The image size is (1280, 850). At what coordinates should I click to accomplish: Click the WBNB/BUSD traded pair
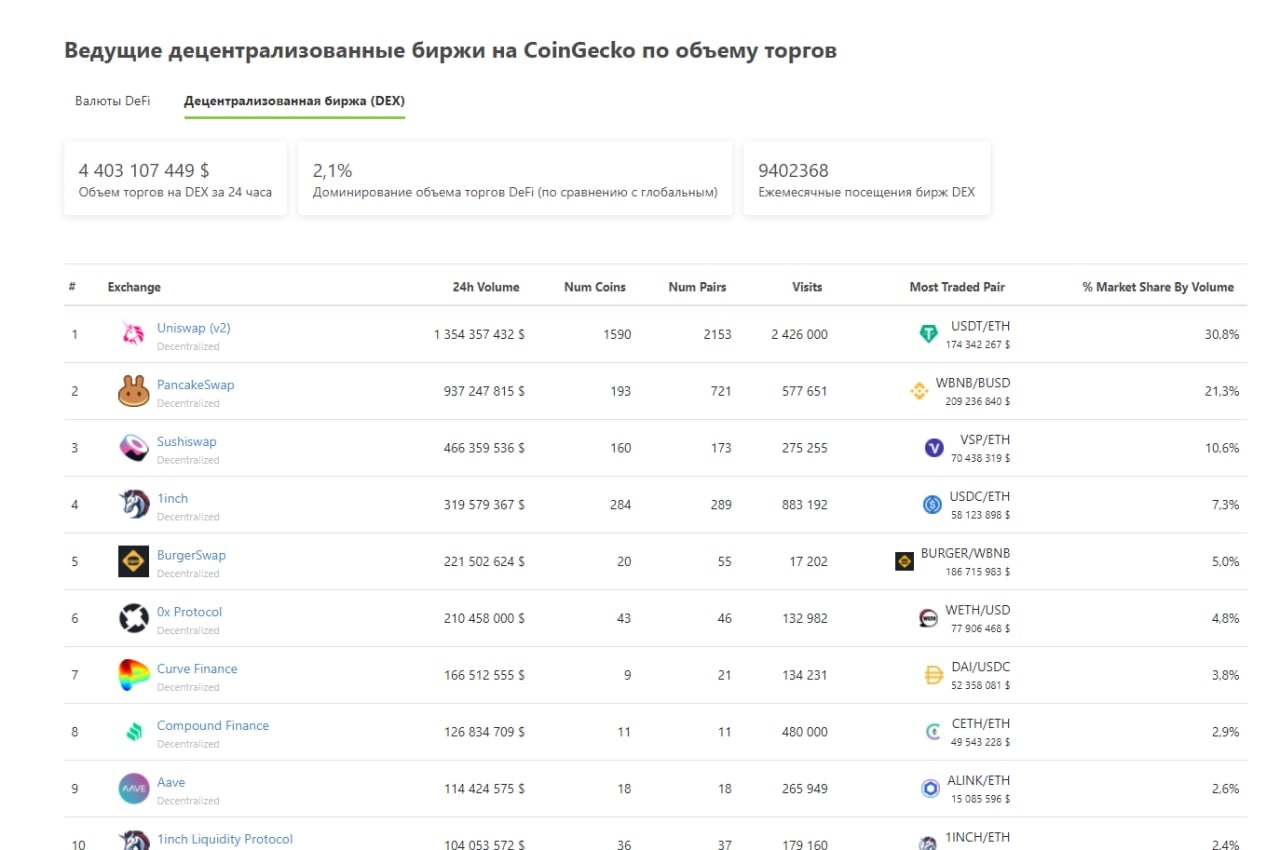[973, 384]
